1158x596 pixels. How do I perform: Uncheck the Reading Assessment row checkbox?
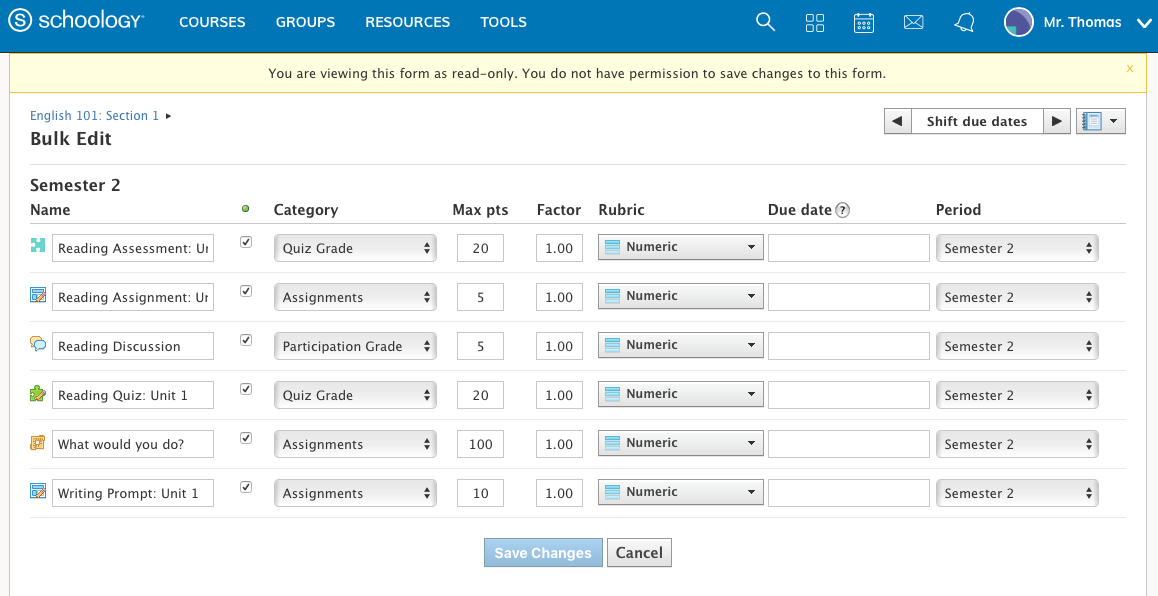246,242
